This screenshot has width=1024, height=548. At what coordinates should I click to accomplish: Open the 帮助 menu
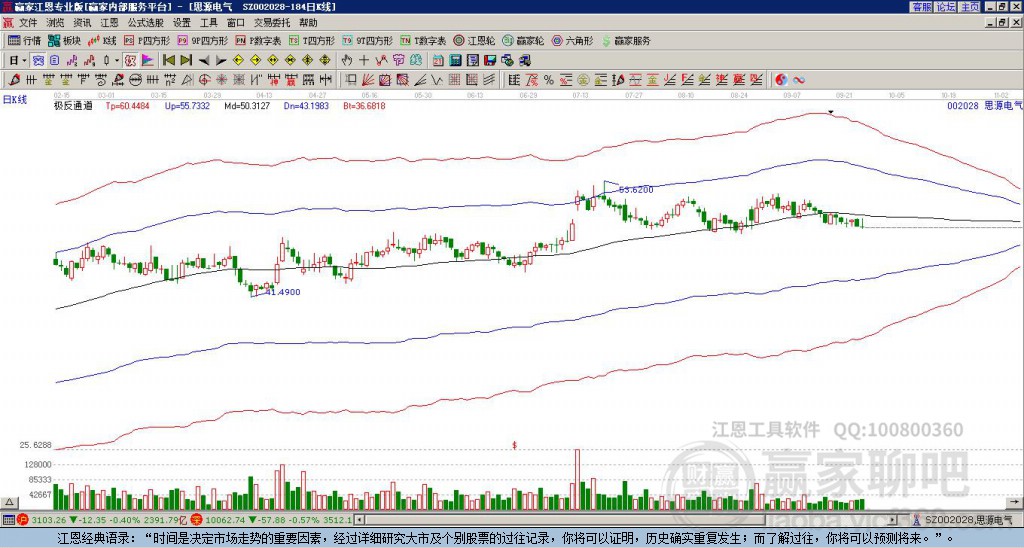point(308,23)
